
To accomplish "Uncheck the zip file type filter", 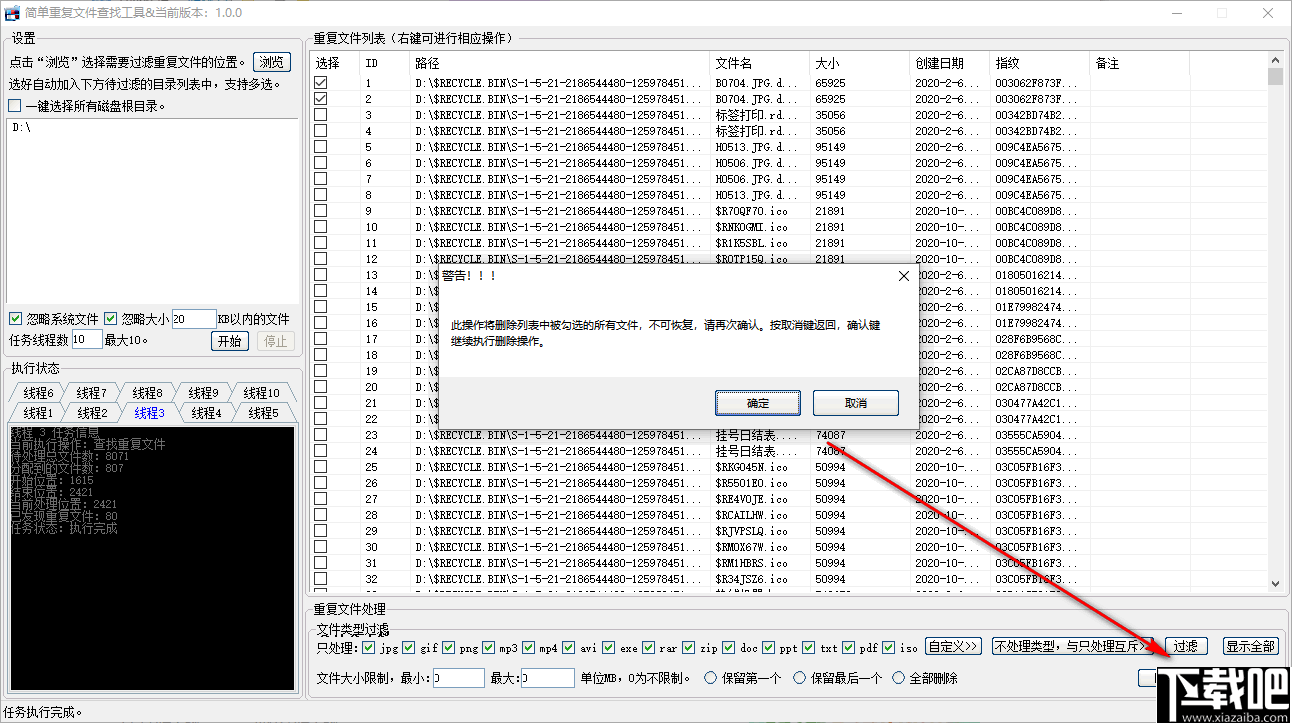I will (x=689, y=647).
